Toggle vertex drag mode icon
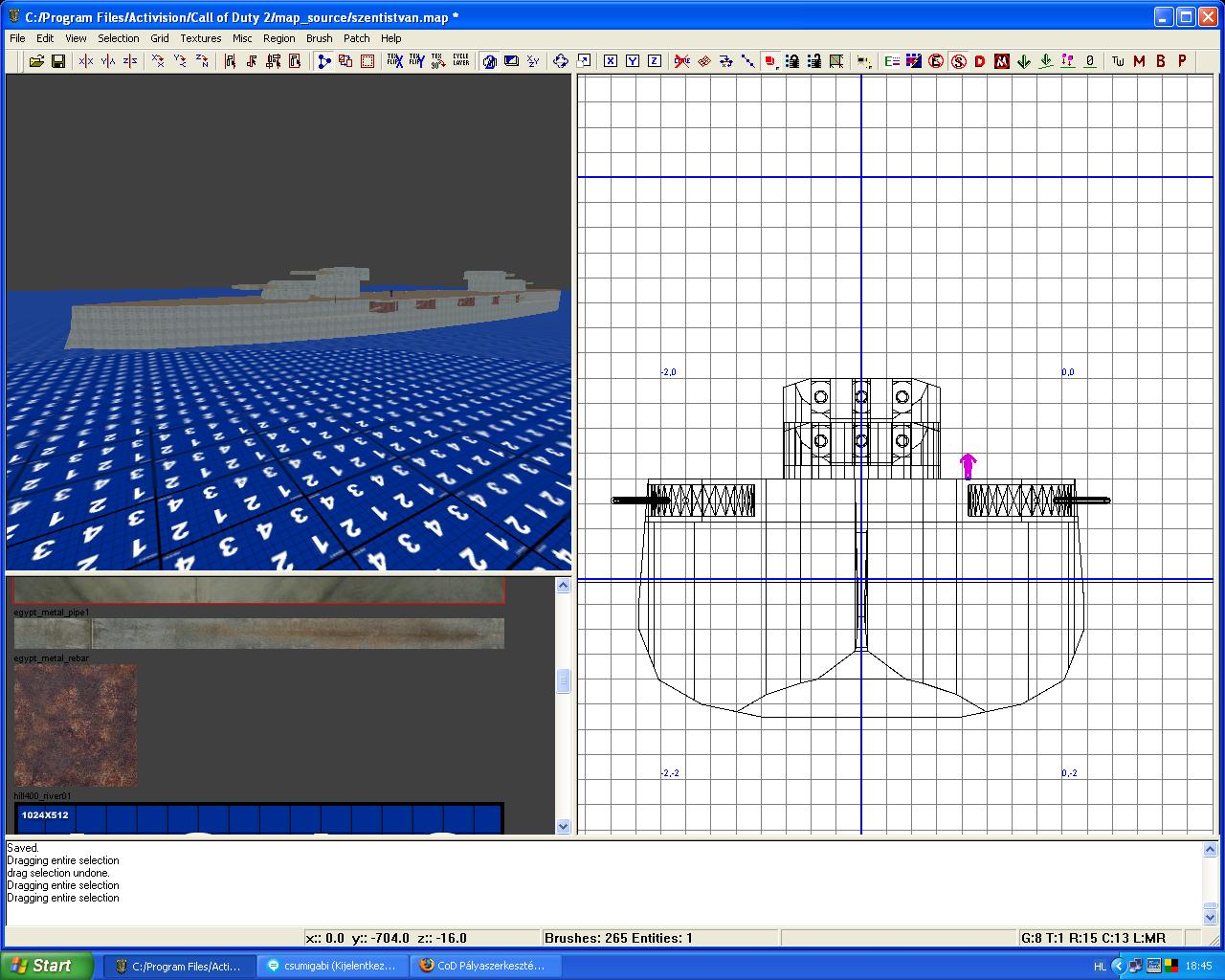1225x980 pixels. [x=324, y=61]
